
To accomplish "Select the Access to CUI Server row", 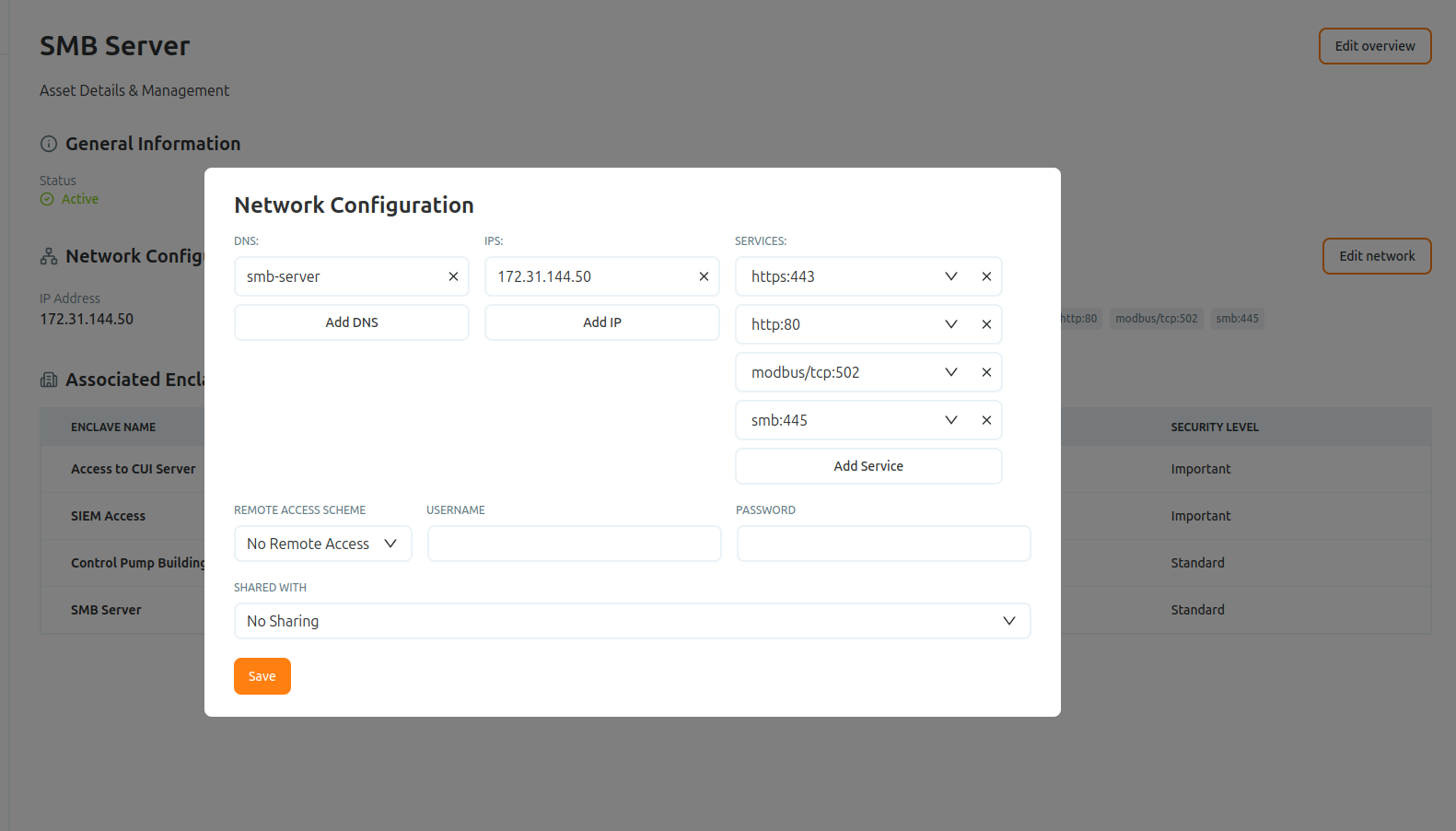I will [736, 469].
